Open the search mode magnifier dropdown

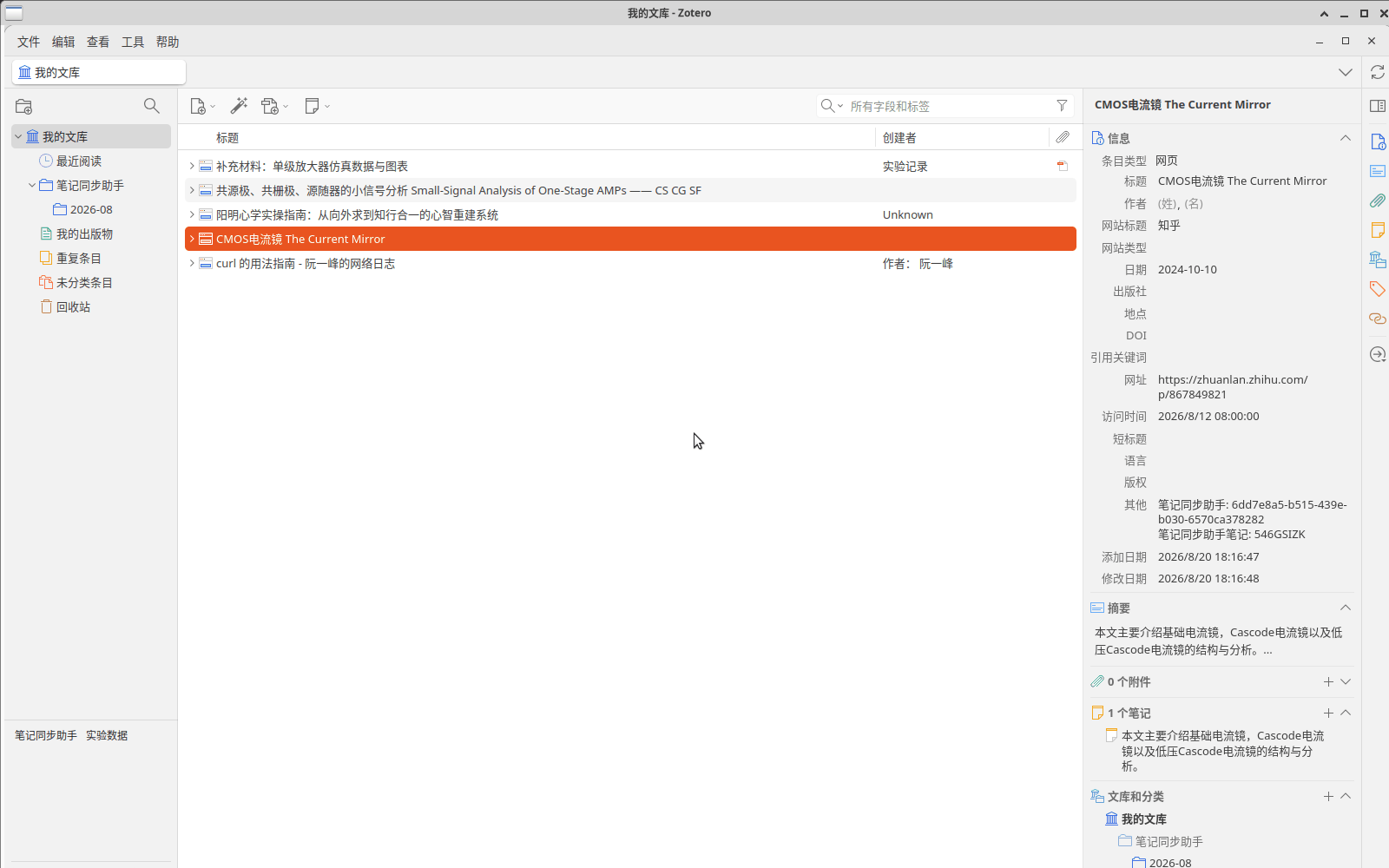[832, 106]
